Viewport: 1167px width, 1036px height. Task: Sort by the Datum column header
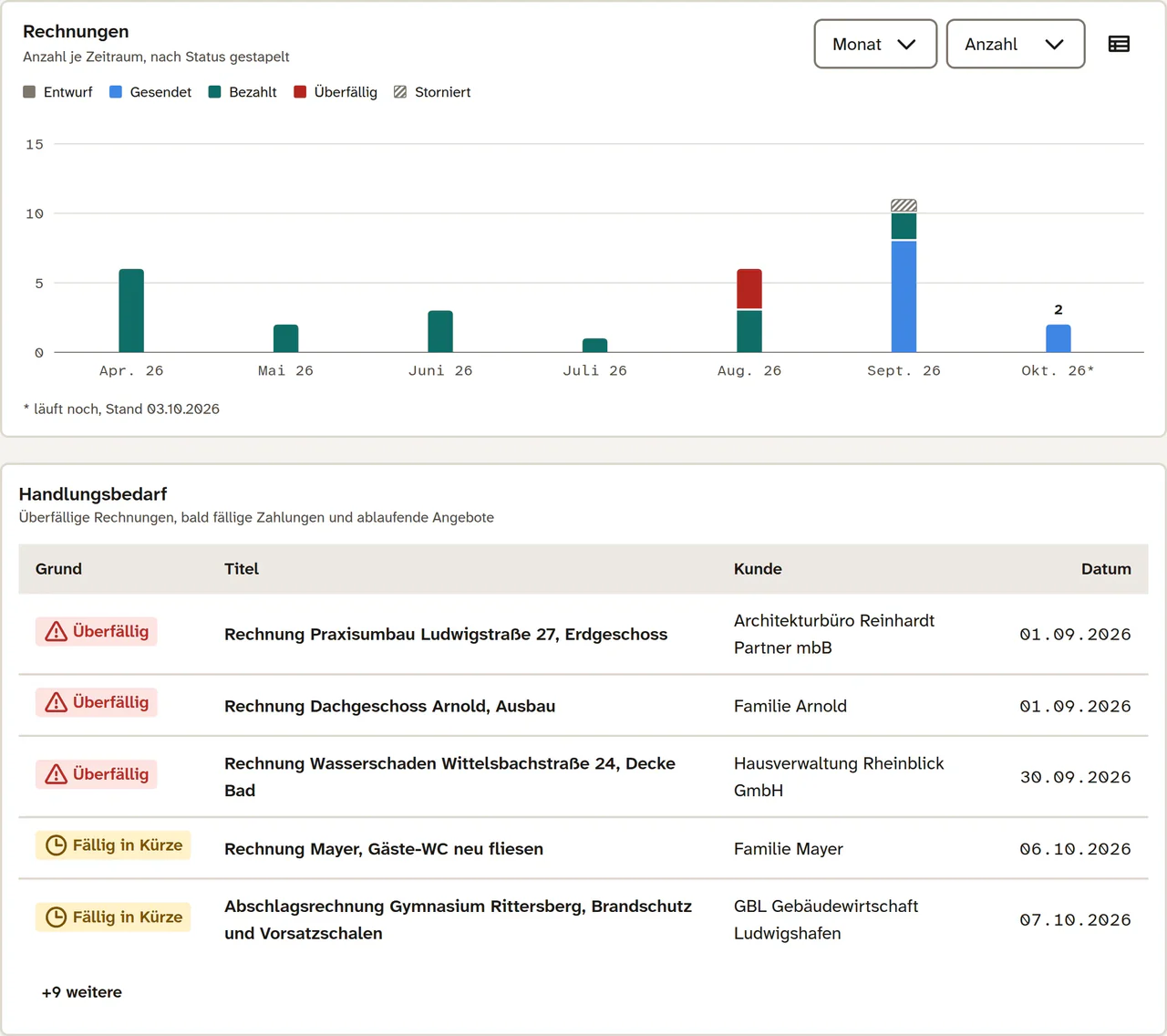click(1106, 569)
